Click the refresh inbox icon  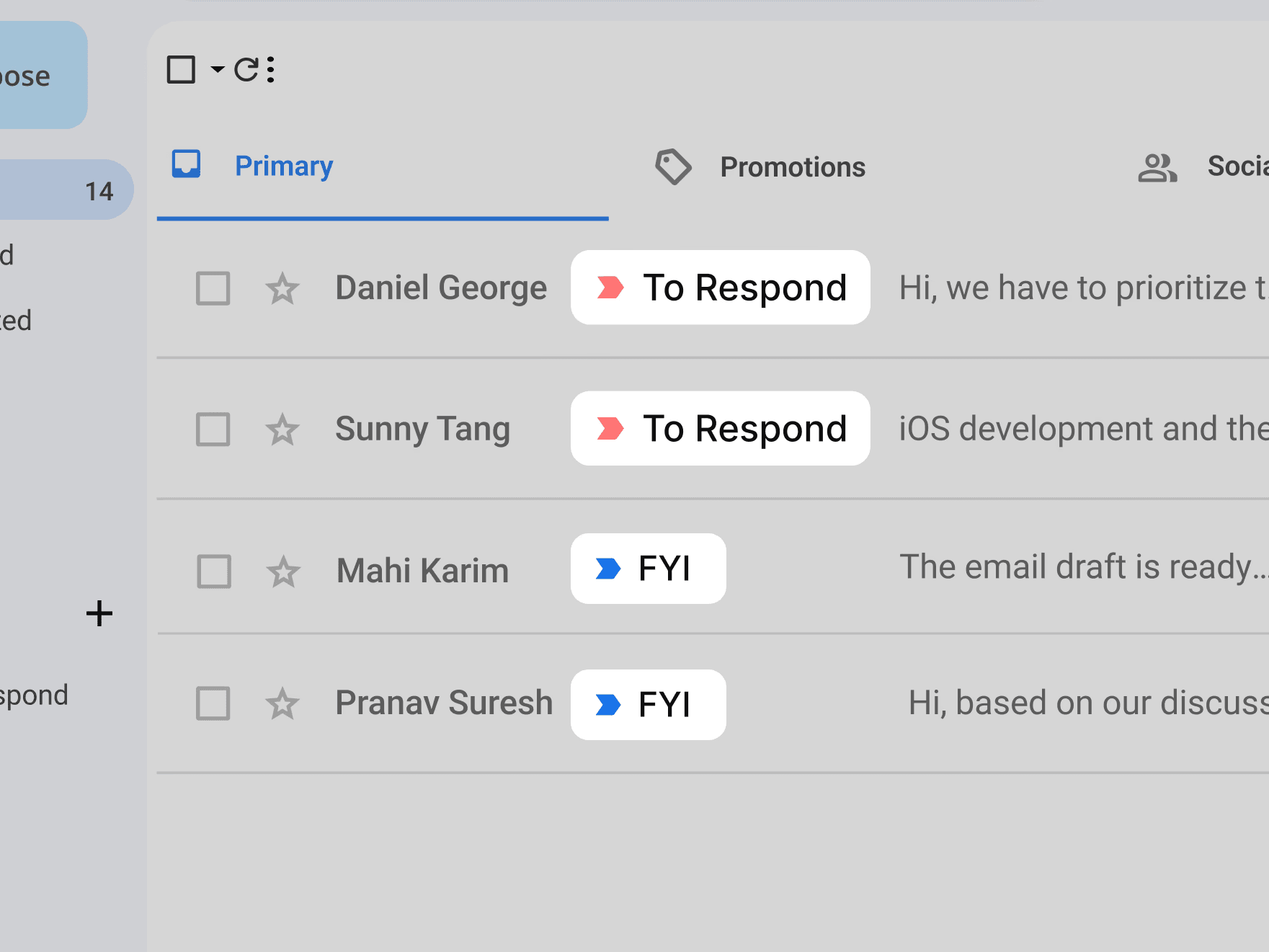coord(246,70)
